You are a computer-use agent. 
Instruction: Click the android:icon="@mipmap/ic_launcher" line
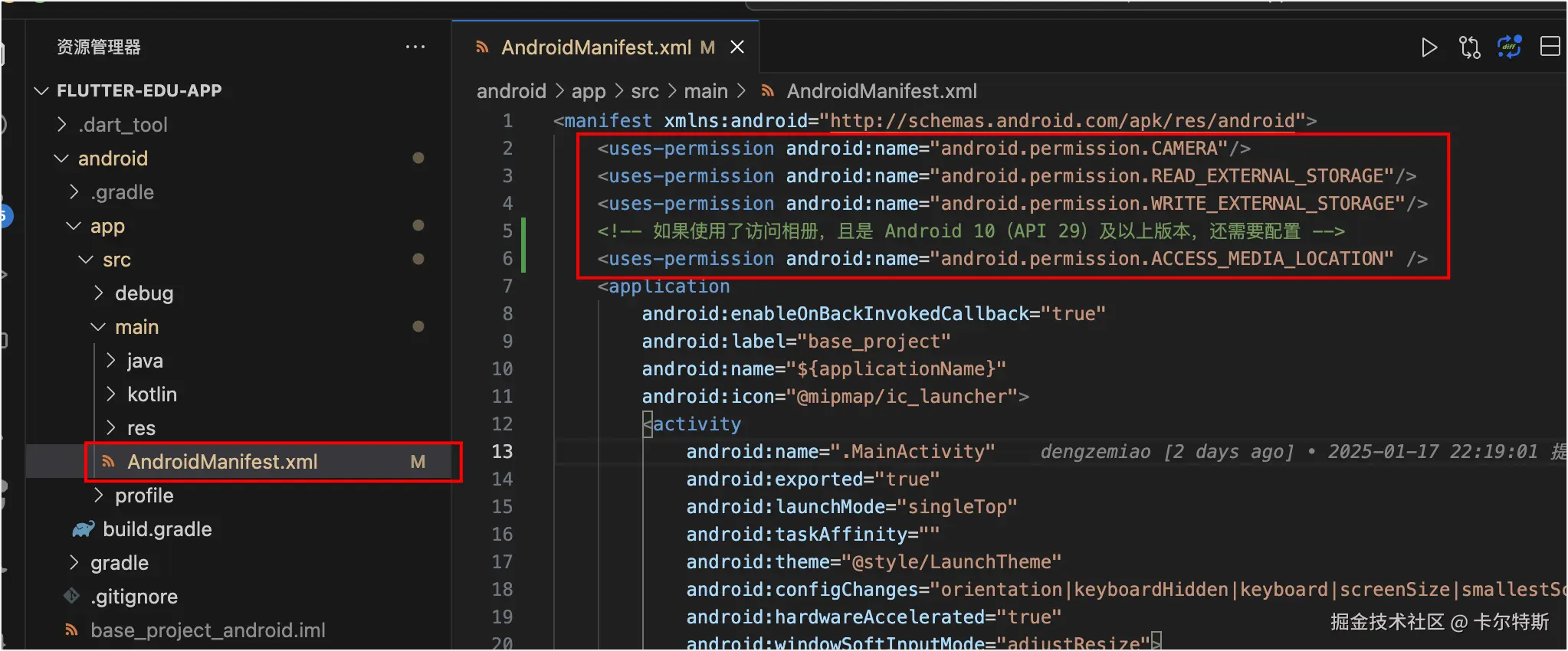[835, 397]
